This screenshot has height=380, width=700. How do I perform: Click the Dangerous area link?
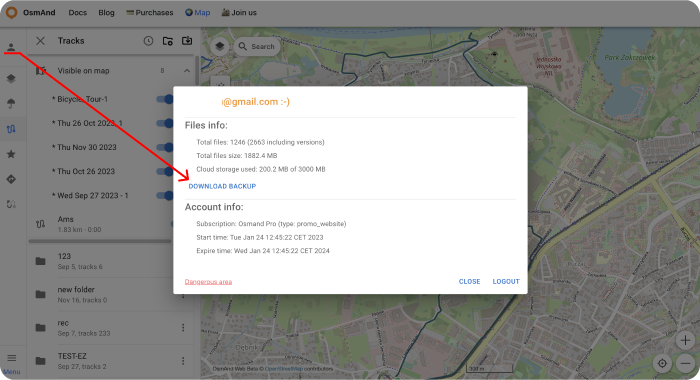(x=208, y=282)
